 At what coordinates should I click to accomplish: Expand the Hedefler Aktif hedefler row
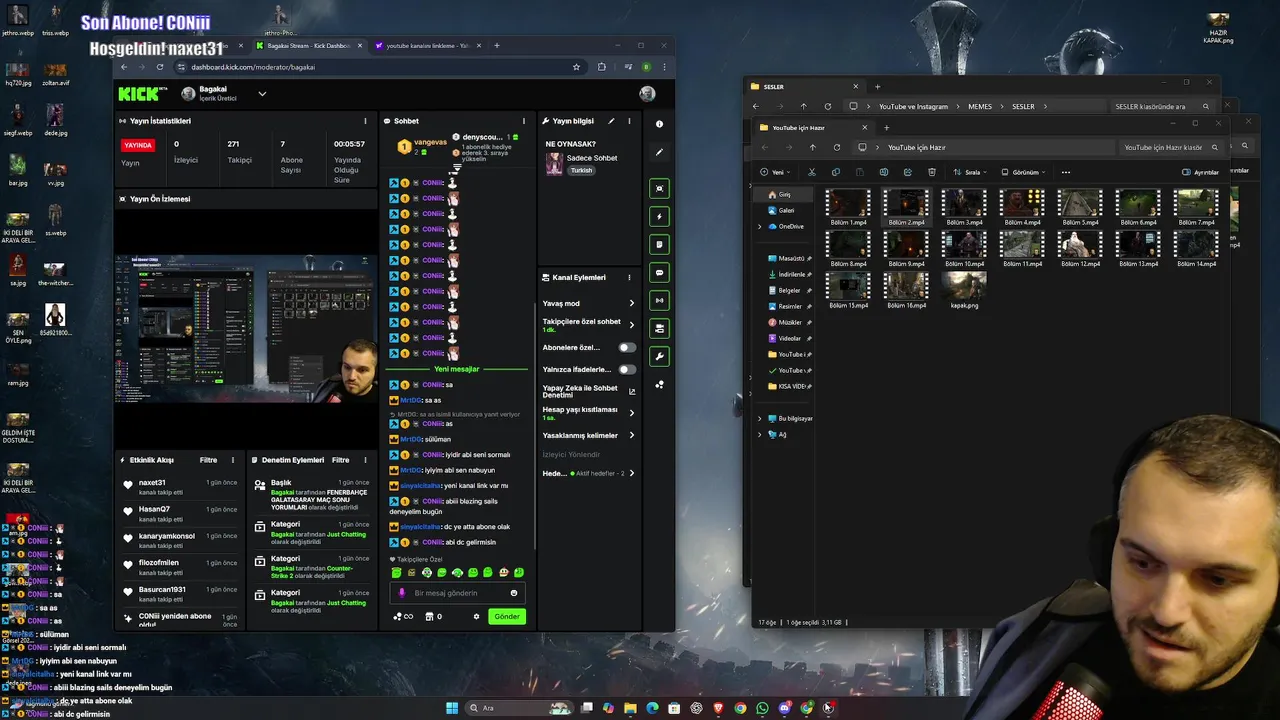pyautogui.click(x=631, y=473)
